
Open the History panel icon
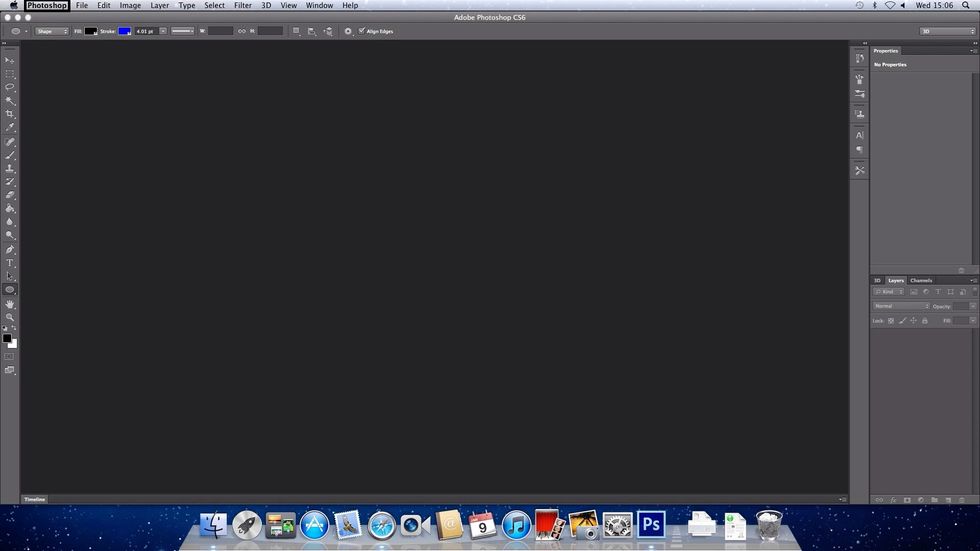point(860,58)
